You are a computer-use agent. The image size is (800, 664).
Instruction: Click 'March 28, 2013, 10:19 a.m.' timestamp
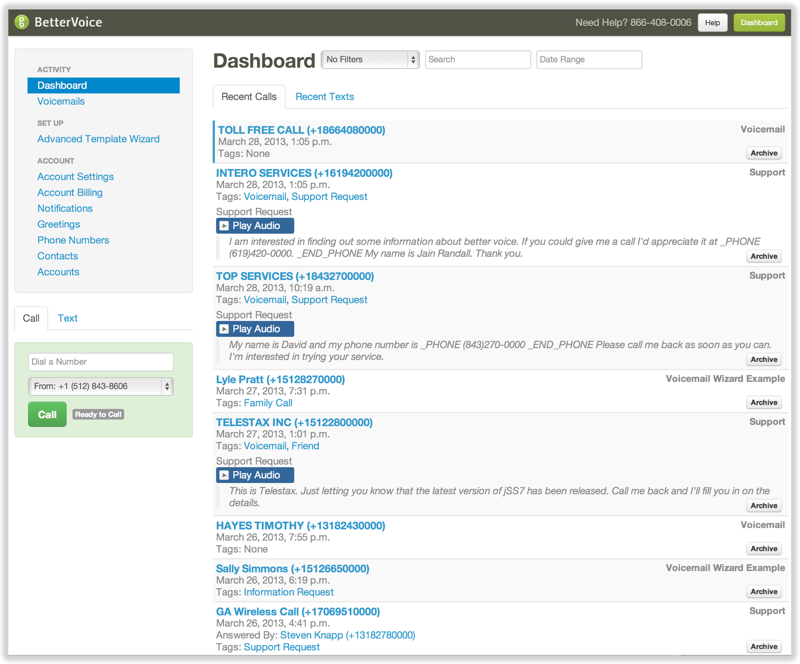(275, 288)
